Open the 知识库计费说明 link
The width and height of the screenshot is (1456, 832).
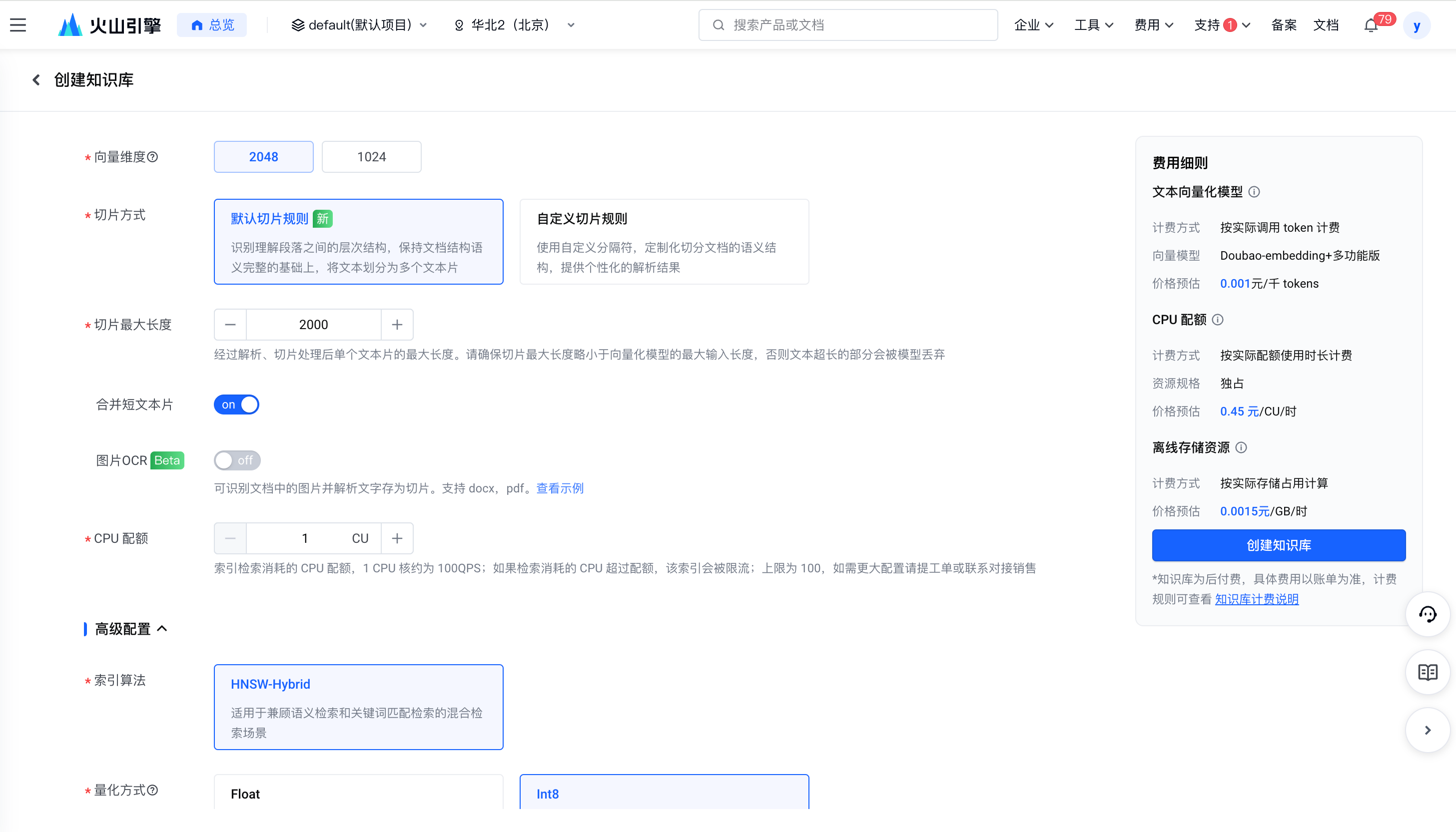coord(1257,599)
